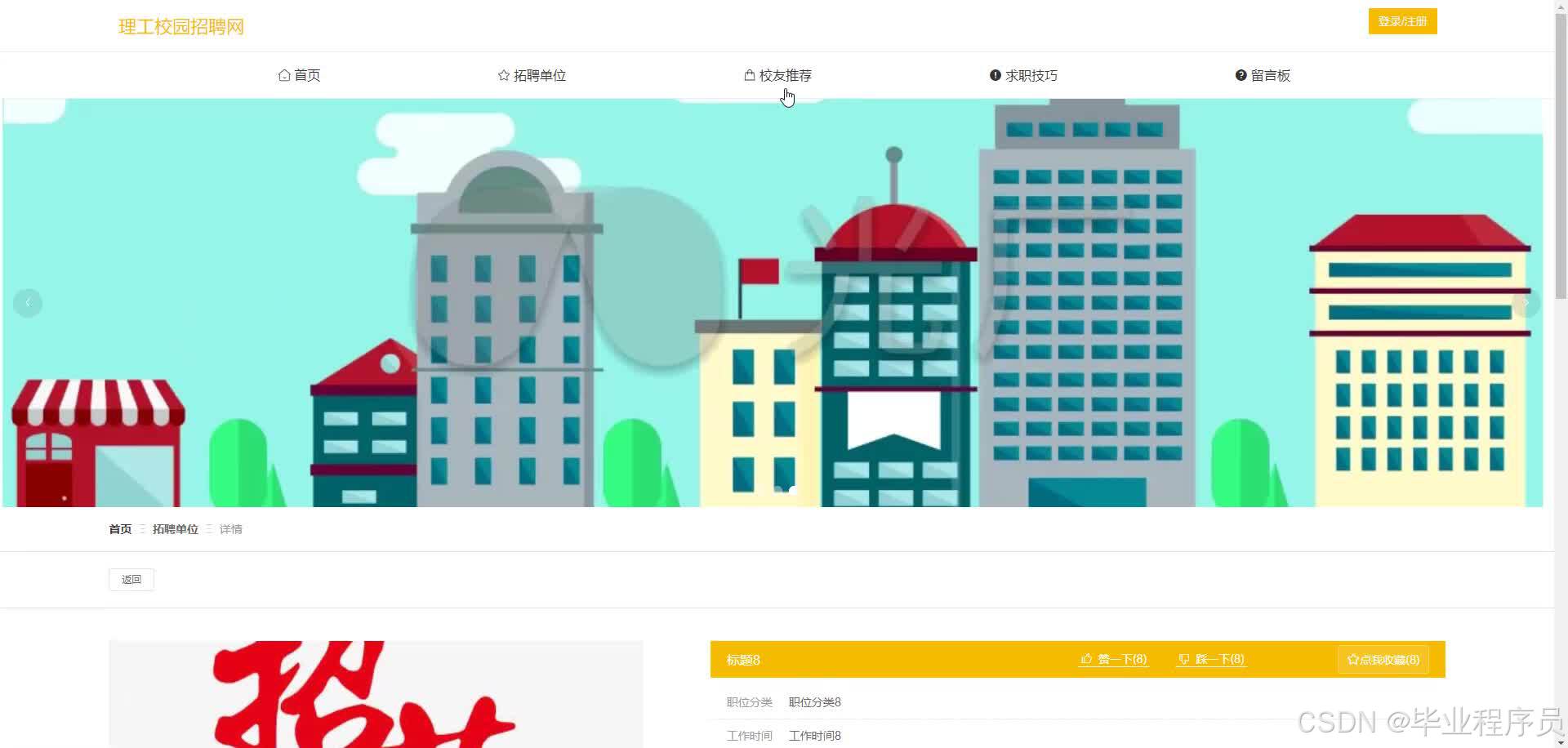This screenshot has width=1568, height=748.
Task: Open the 求职技巧 menu item
Action: coord(1031,75)
